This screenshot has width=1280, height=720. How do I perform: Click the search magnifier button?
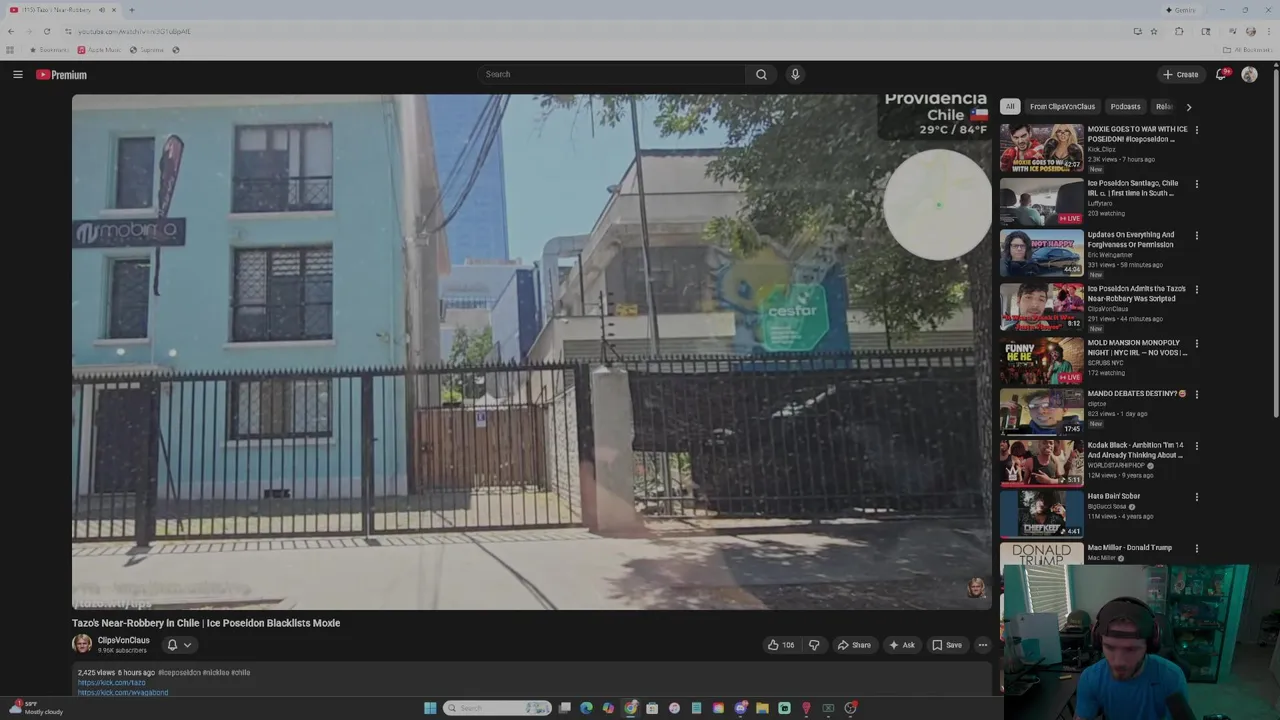pyautogui.click(x=761, y=74)
